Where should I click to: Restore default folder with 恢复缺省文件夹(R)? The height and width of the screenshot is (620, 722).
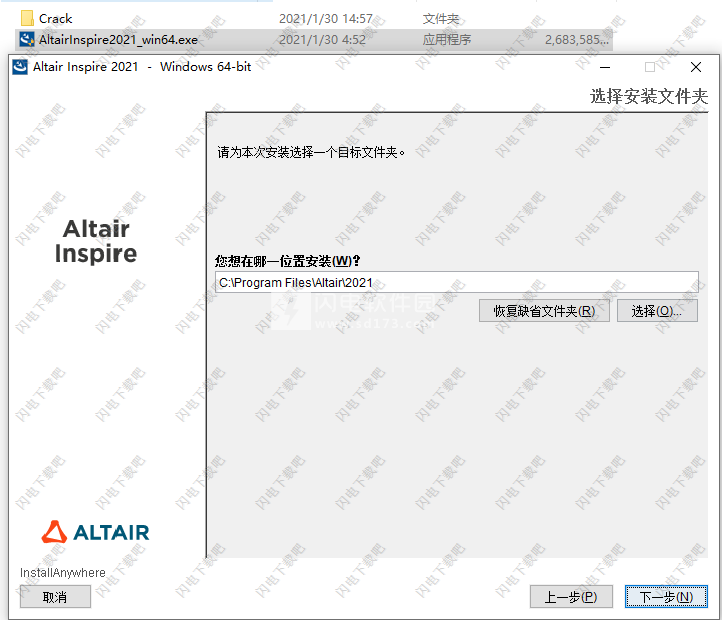click(544, 311)
